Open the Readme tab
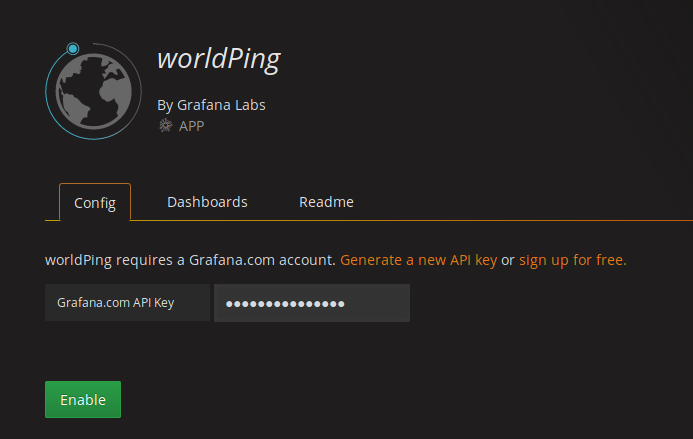The height and width of the screenshot is (439, 693). pos(326,202)
